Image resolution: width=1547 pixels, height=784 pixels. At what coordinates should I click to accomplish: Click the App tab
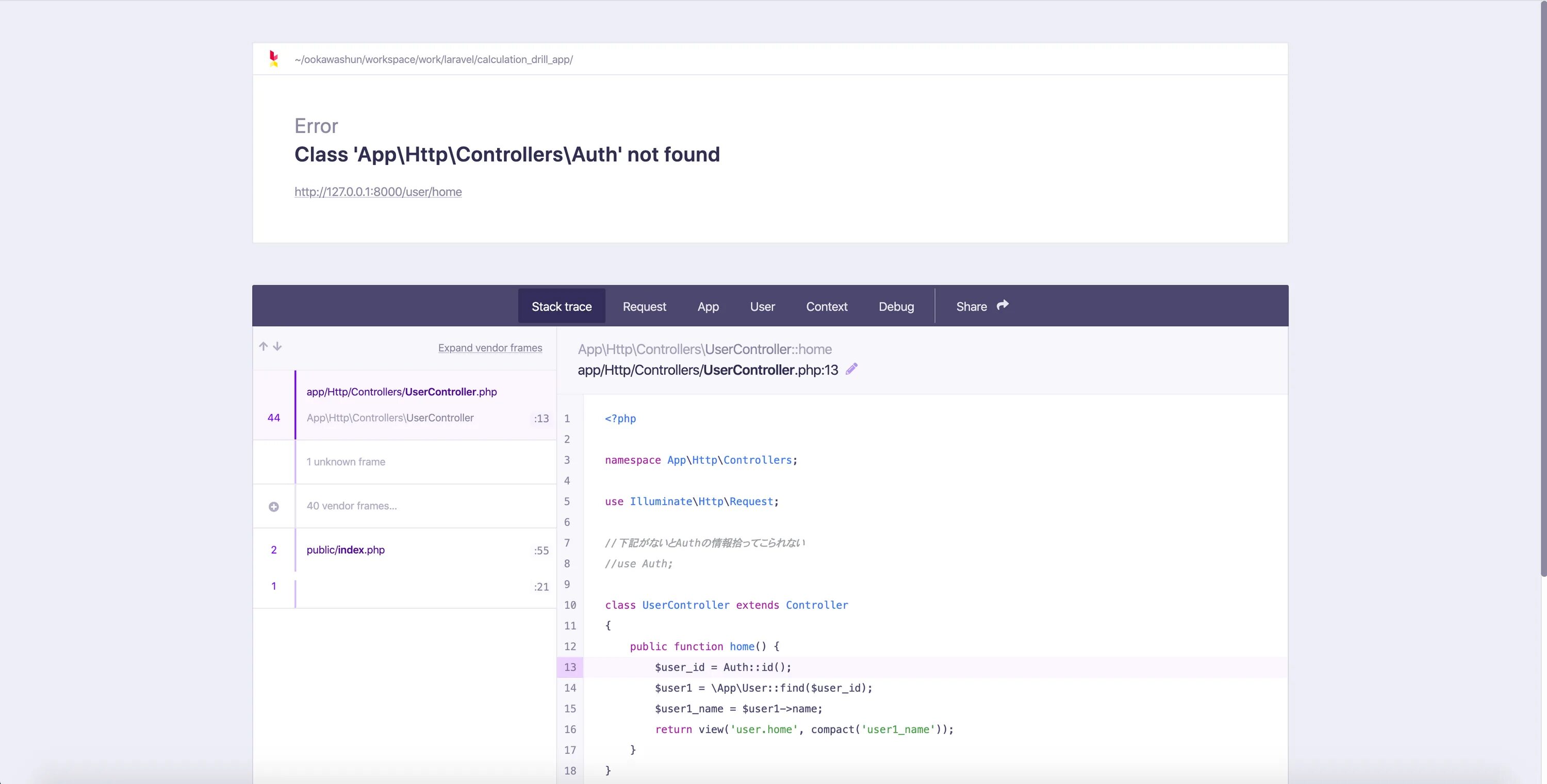point(708,306)
